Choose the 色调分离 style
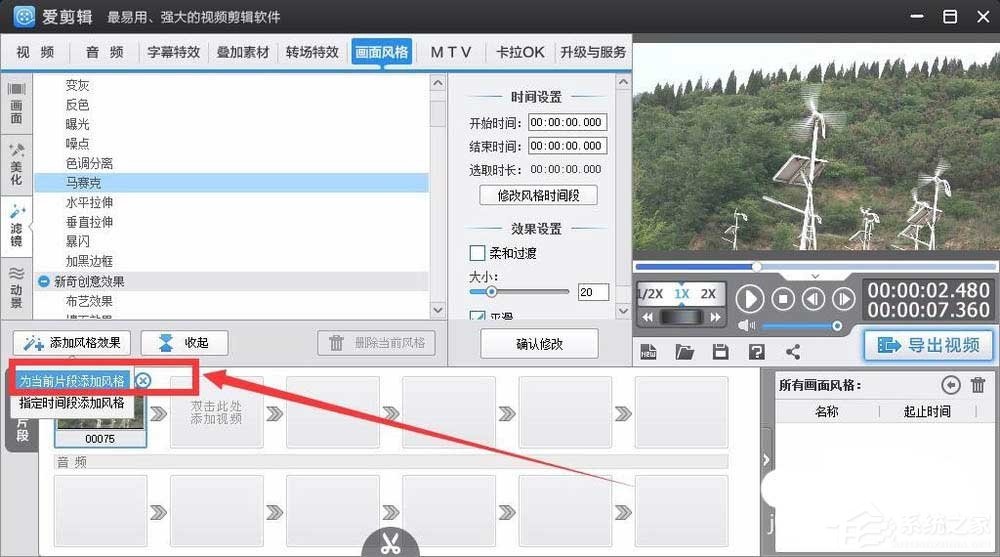1000x557 pixels. pos(89,163)
